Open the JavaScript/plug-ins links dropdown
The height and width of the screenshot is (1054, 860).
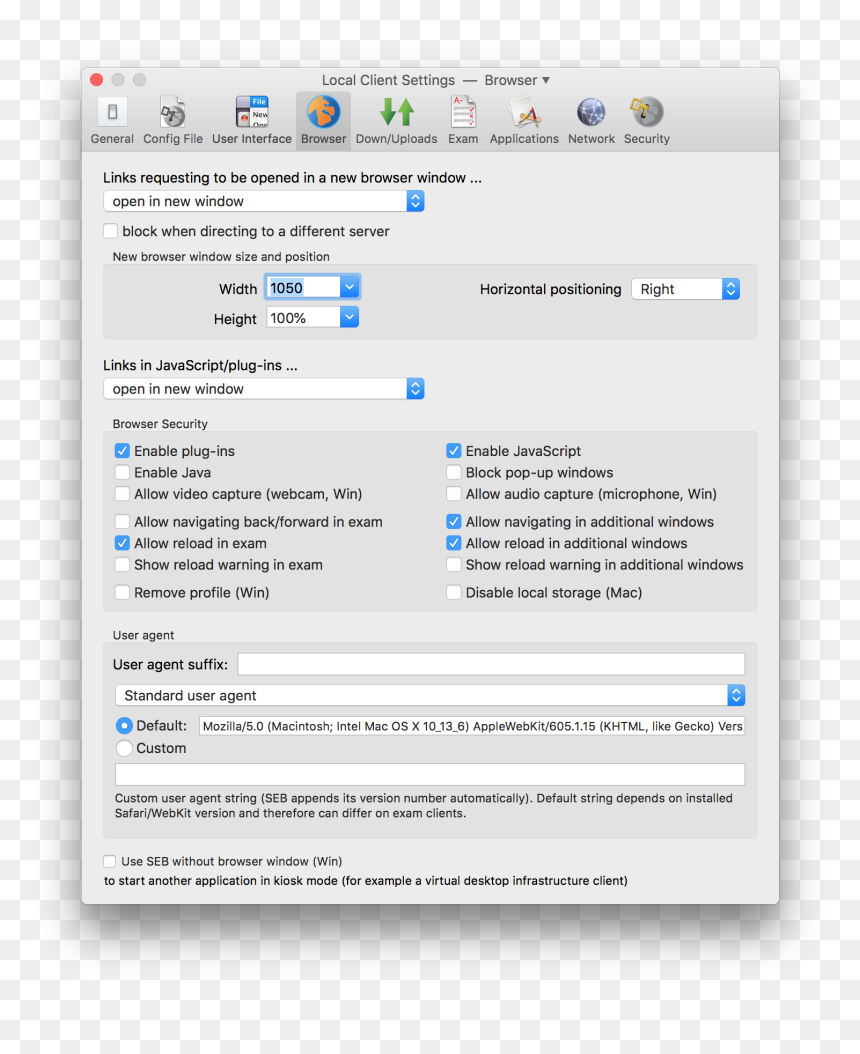[x=264, y=389]
